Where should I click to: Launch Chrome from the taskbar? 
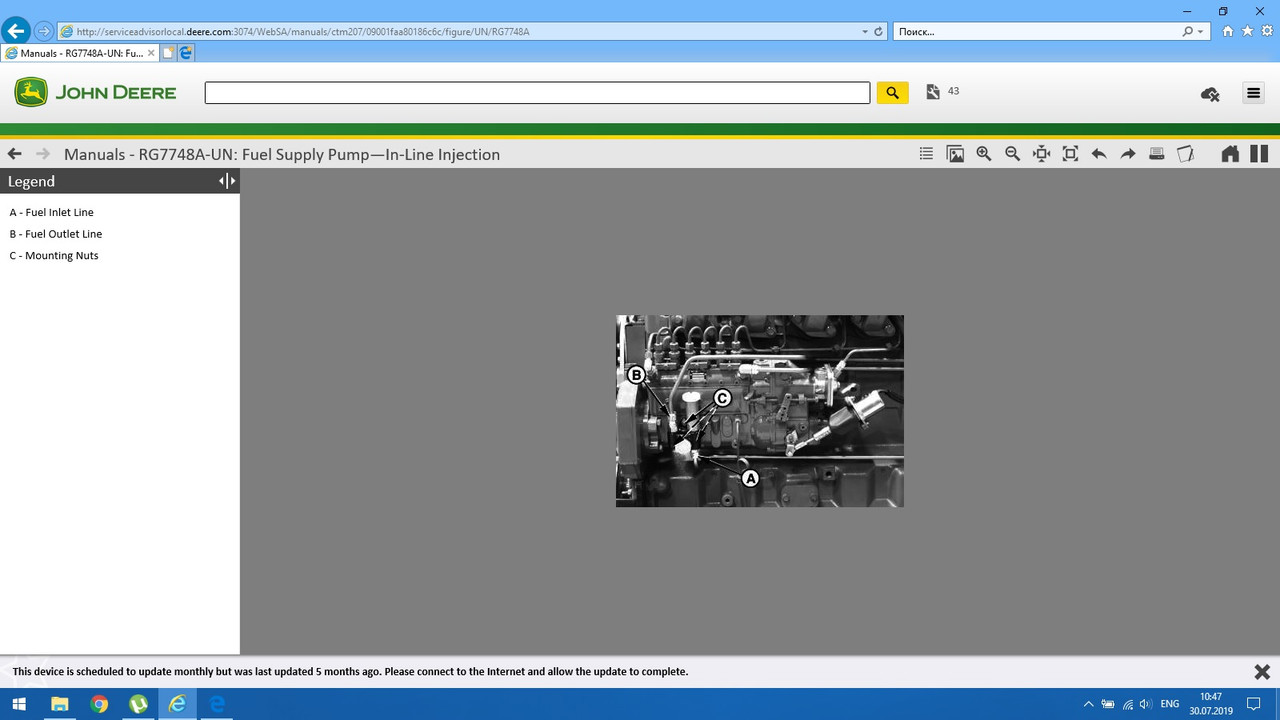click(99, 704)
